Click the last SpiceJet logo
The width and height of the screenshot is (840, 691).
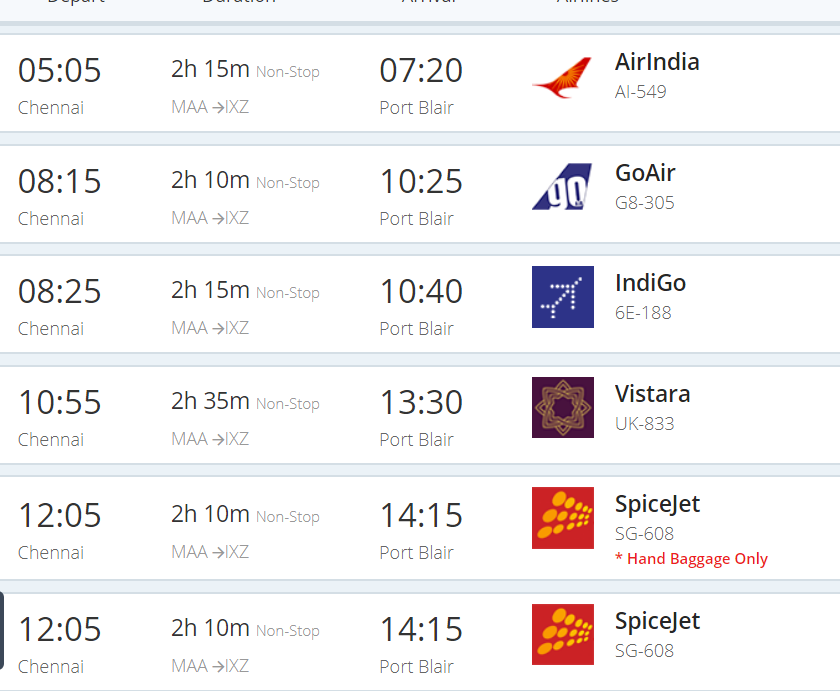point(562,635)
